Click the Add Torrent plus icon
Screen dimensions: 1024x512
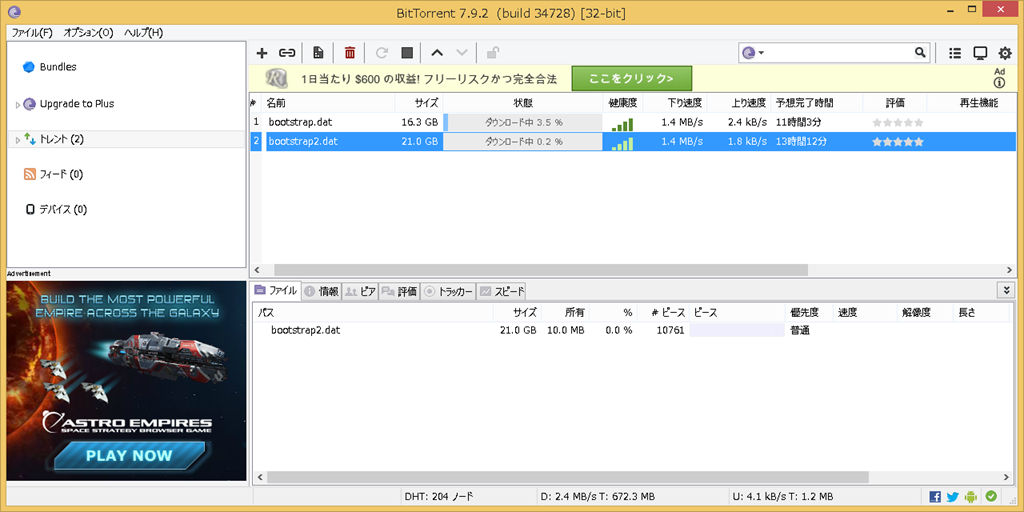[262, 53]
